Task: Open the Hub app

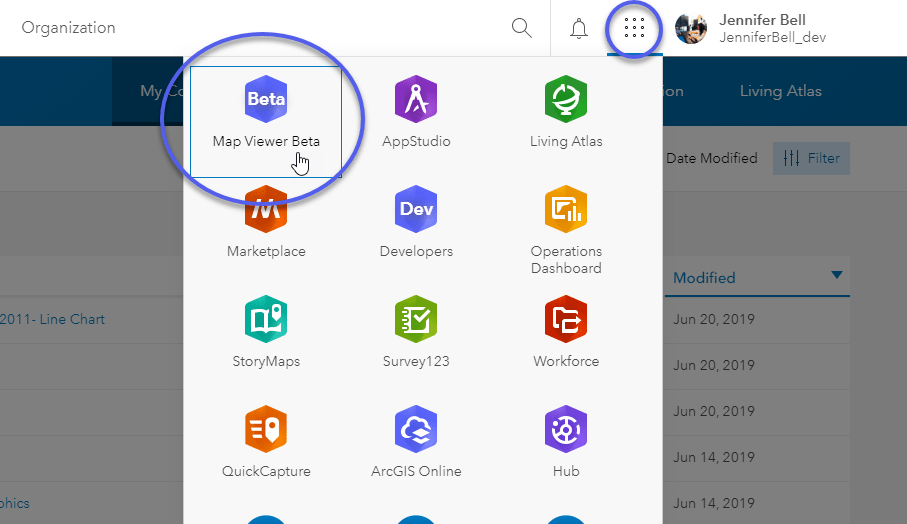Action: (x=566, y=442)
